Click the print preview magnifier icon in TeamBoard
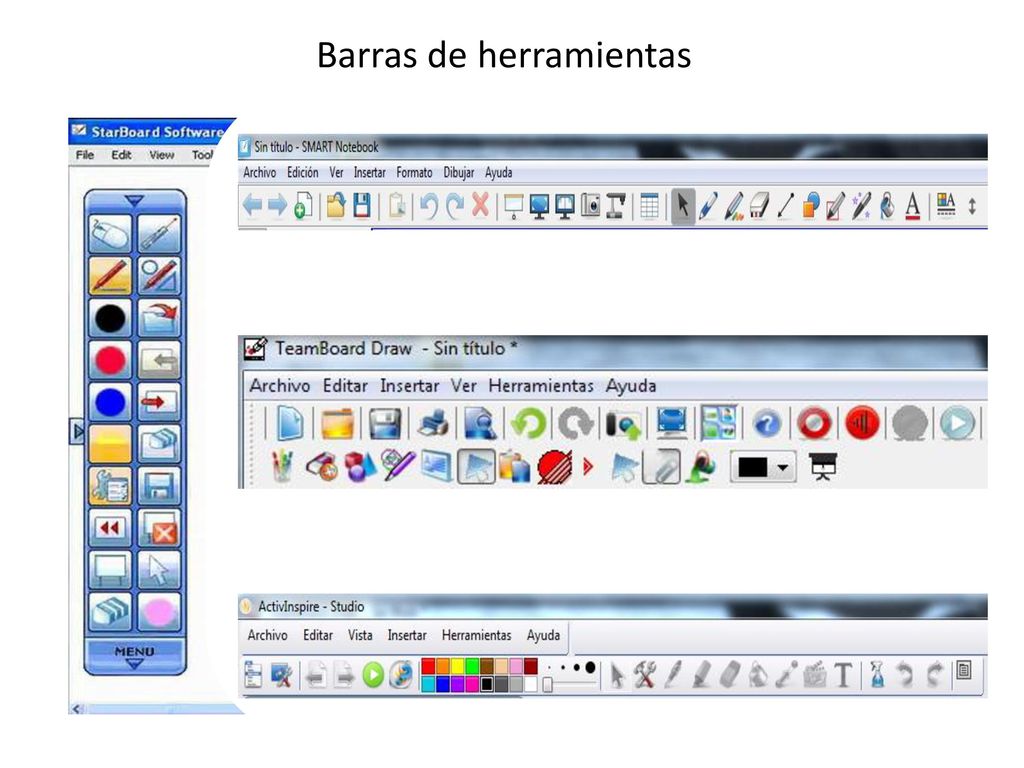 click(x=480, y=423)
